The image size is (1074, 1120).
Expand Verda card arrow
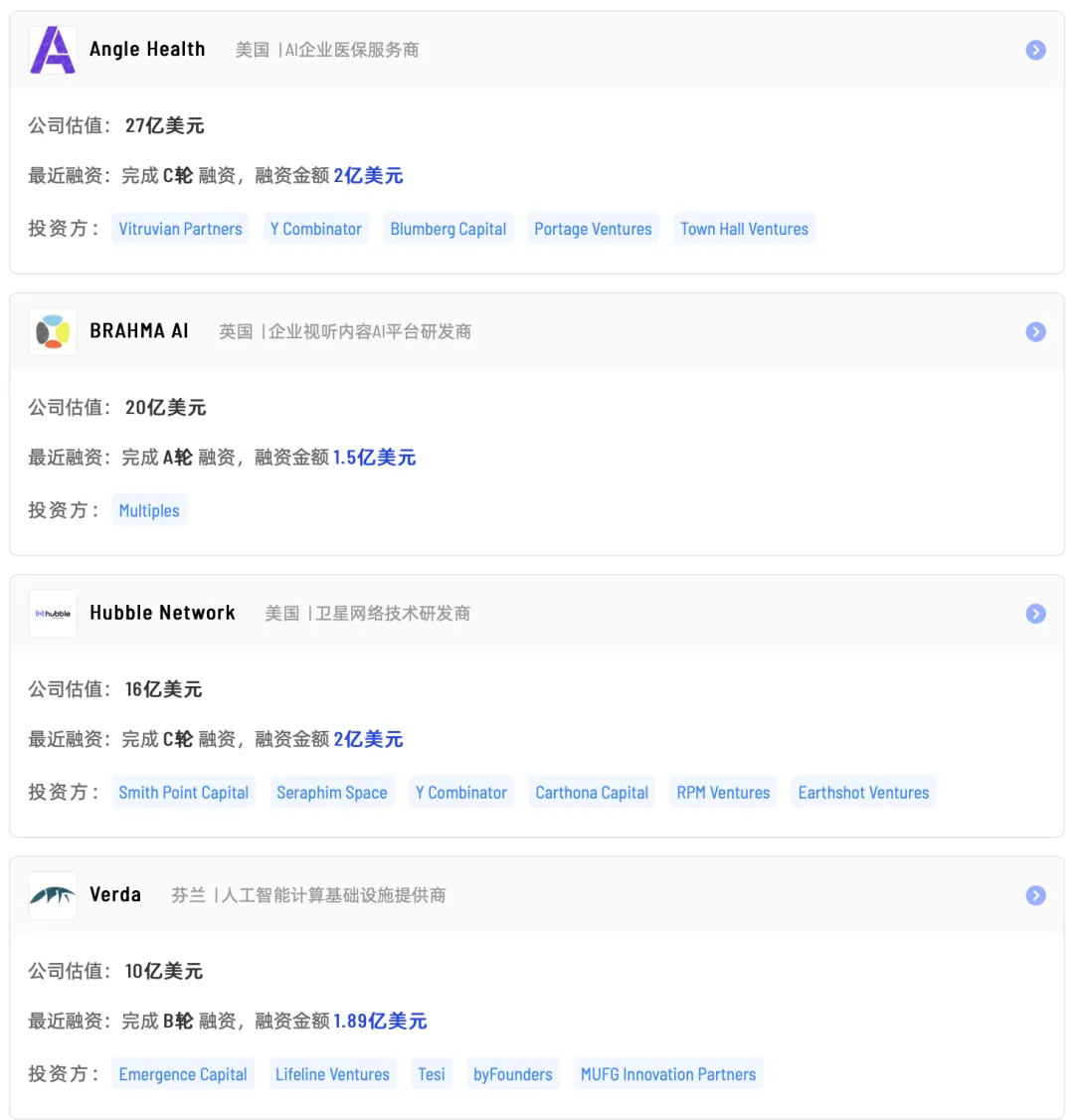[1035, 895]
